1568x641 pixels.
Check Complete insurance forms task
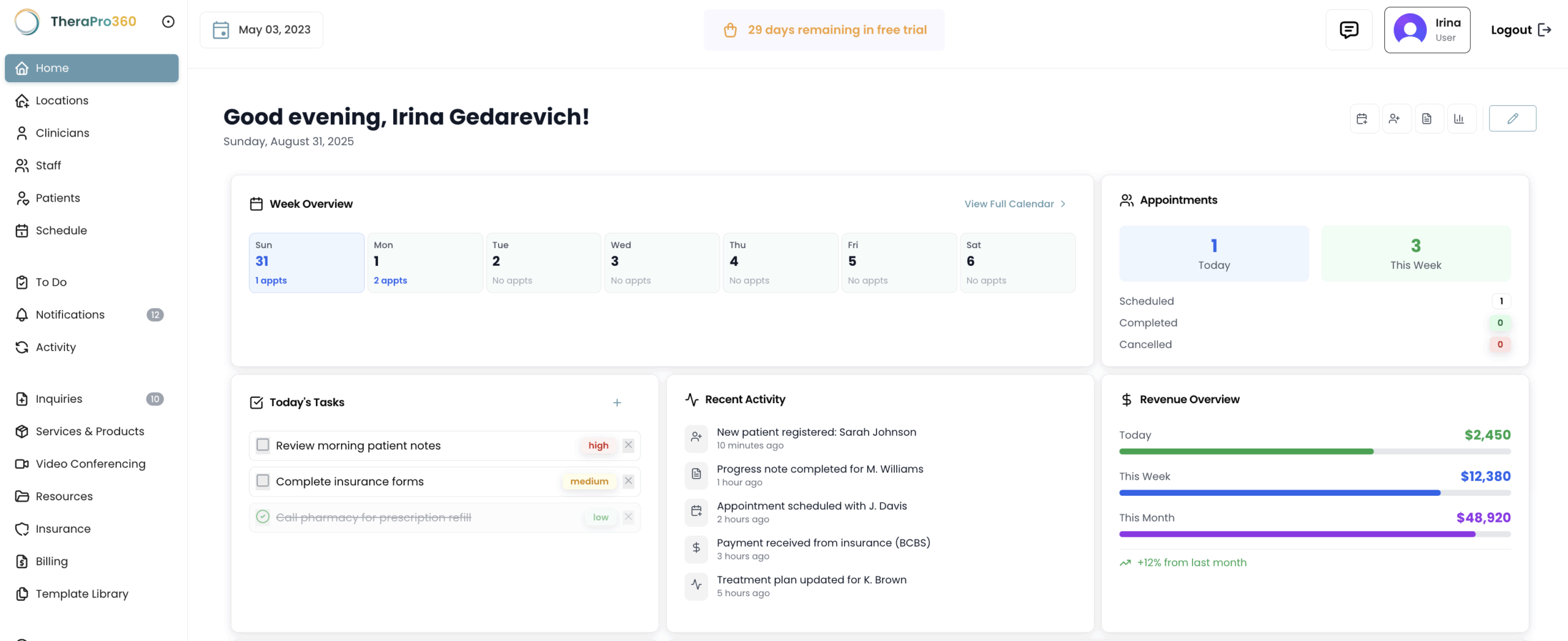point(263,481)
